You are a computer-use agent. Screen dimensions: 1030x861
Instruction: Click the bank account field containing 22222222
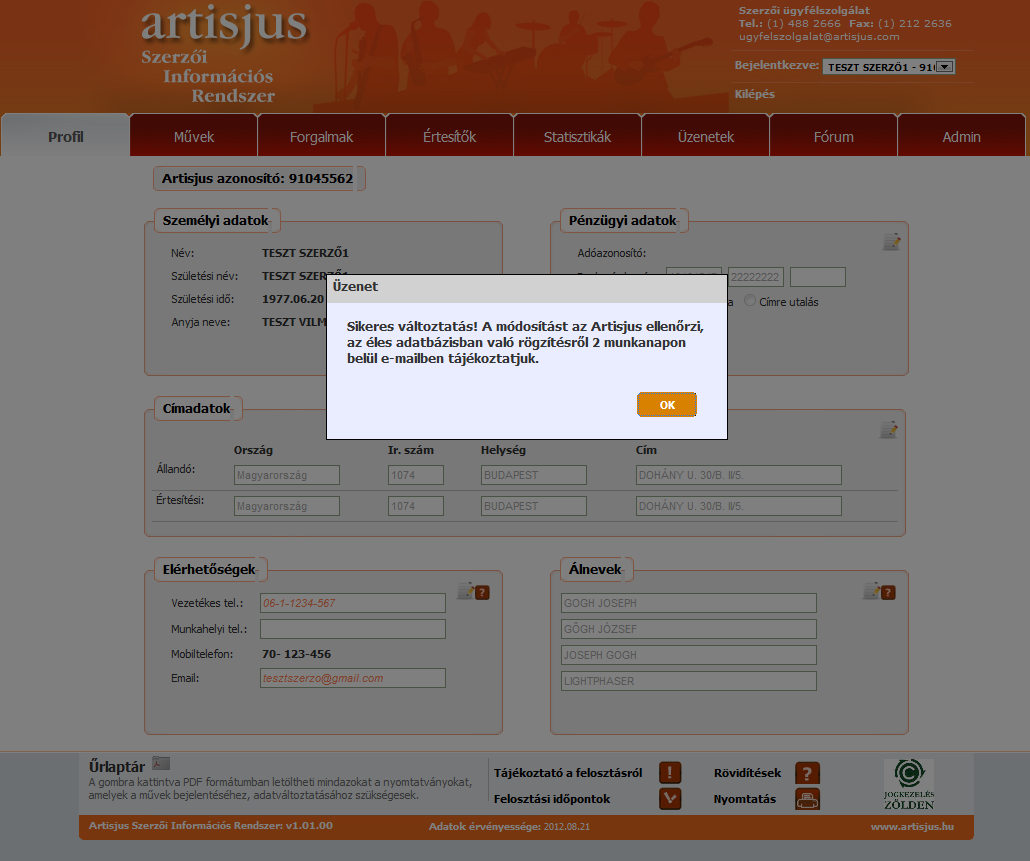click(x=756, y=277)
